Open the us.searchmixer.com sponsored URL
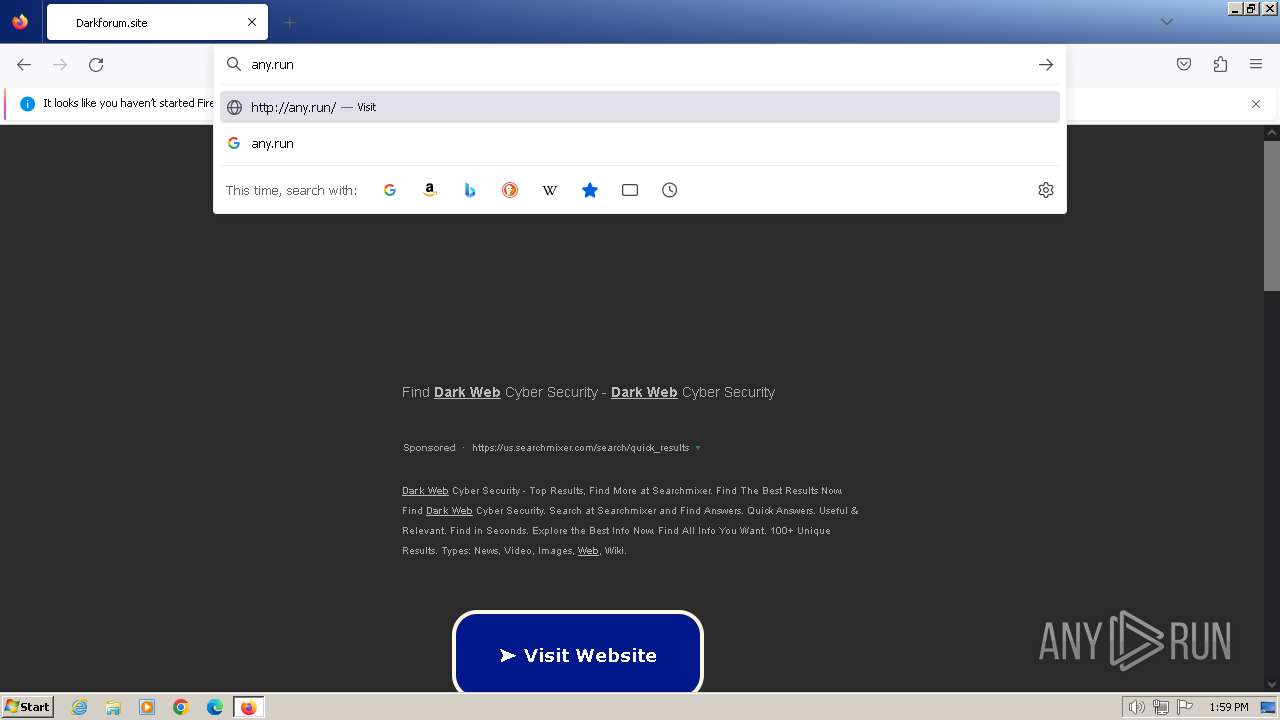 pyautogui.click(x=581, y=448)
